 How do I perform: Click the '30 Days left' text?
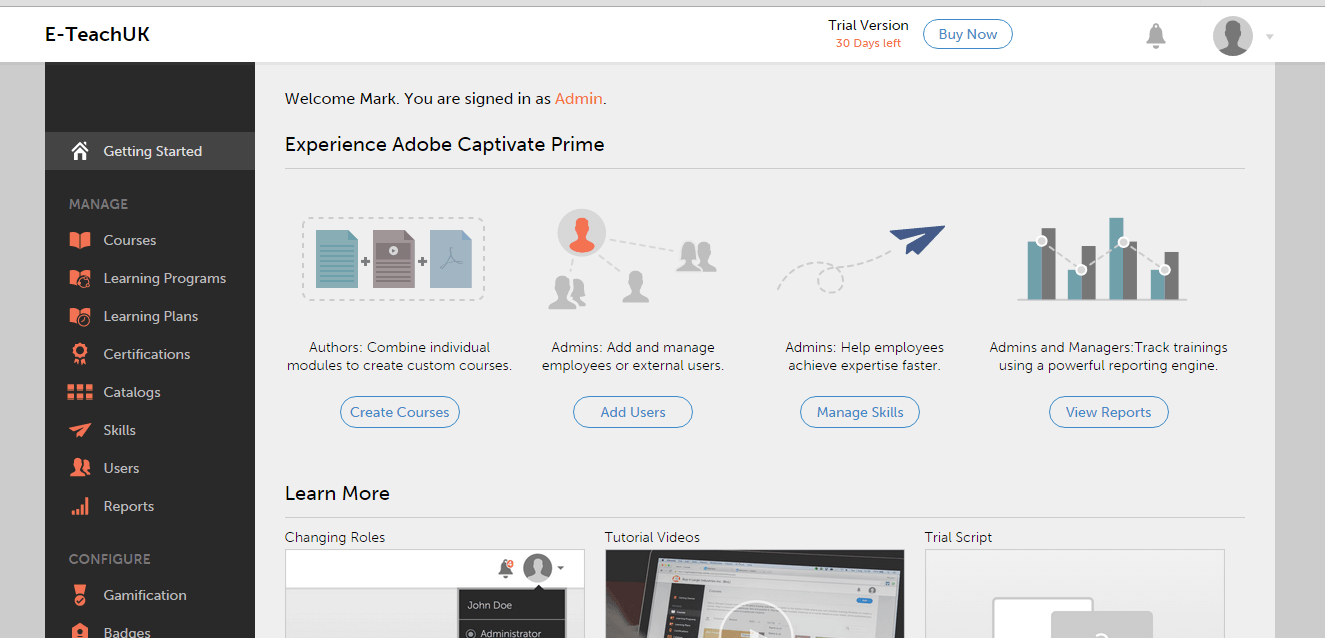[868, 43]
